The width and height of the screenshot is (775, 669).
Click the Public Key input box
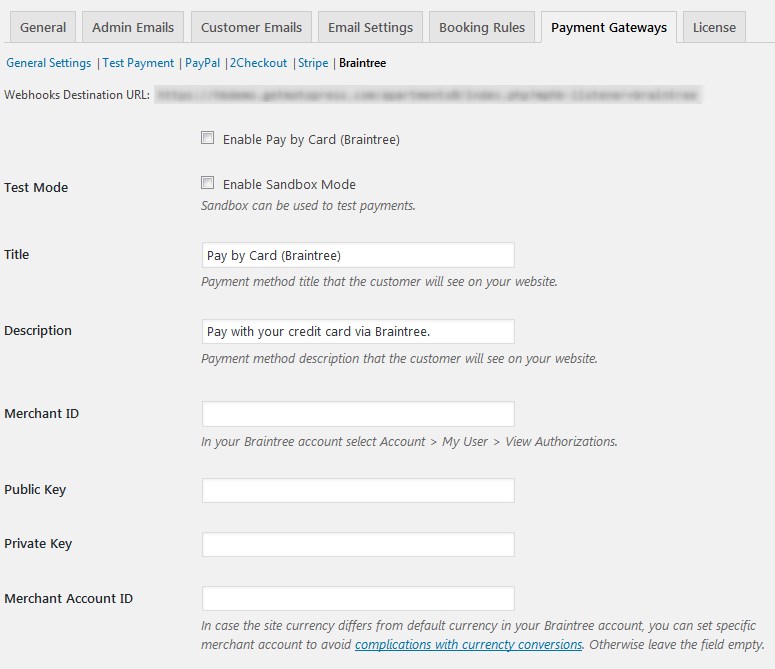coord(358,490)
